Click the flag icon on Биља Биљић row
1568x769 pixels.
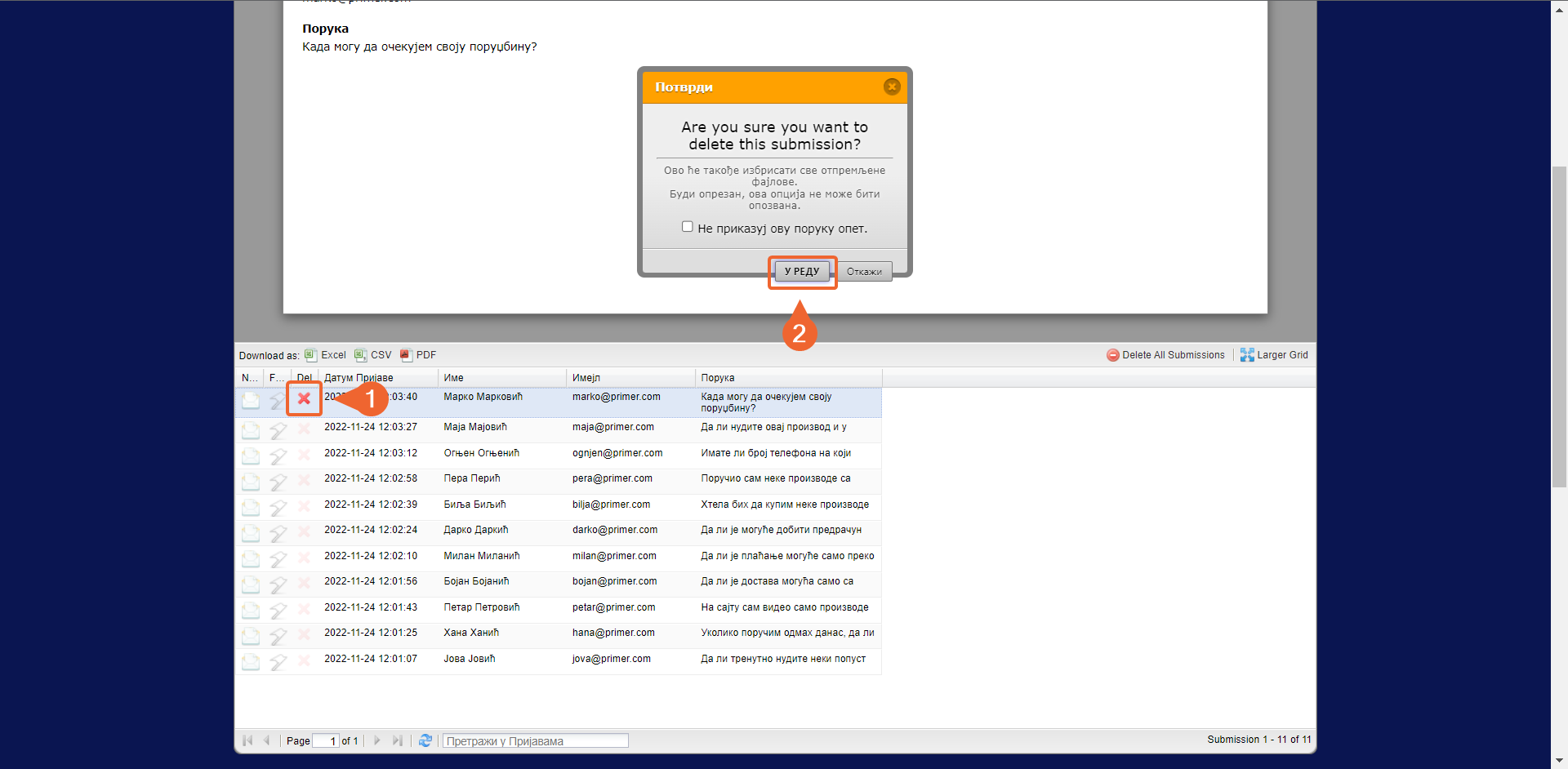coord(278,508)
